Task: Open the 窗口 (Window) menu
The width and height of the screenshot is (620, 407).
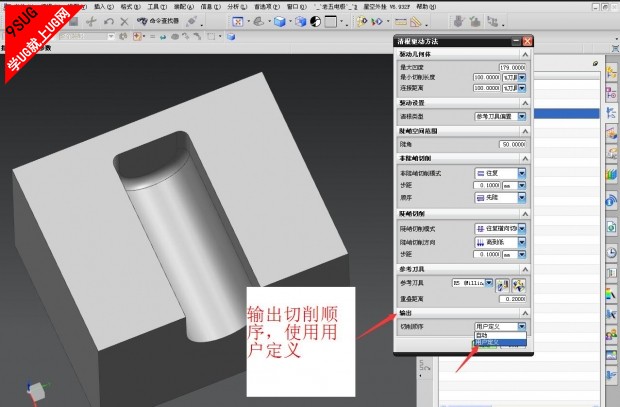Action: 296,7
